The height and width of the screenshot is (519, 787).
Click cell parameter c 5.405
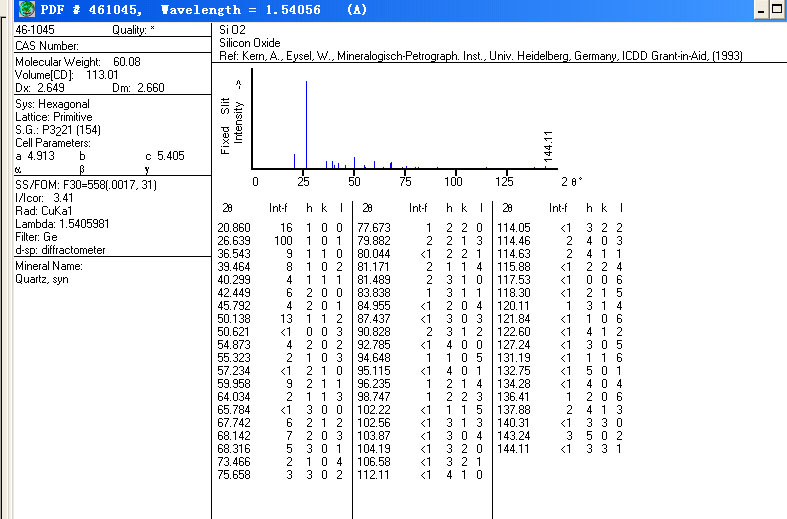[x=165, y=156]
